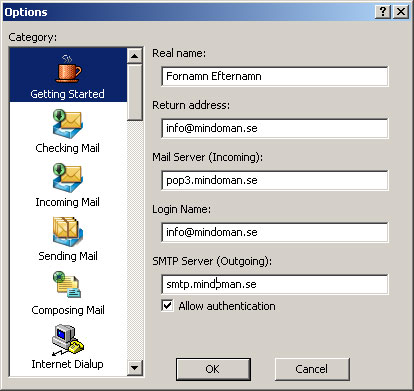
Task: Click the 'Real name:' label
Action: pos(179,53)
